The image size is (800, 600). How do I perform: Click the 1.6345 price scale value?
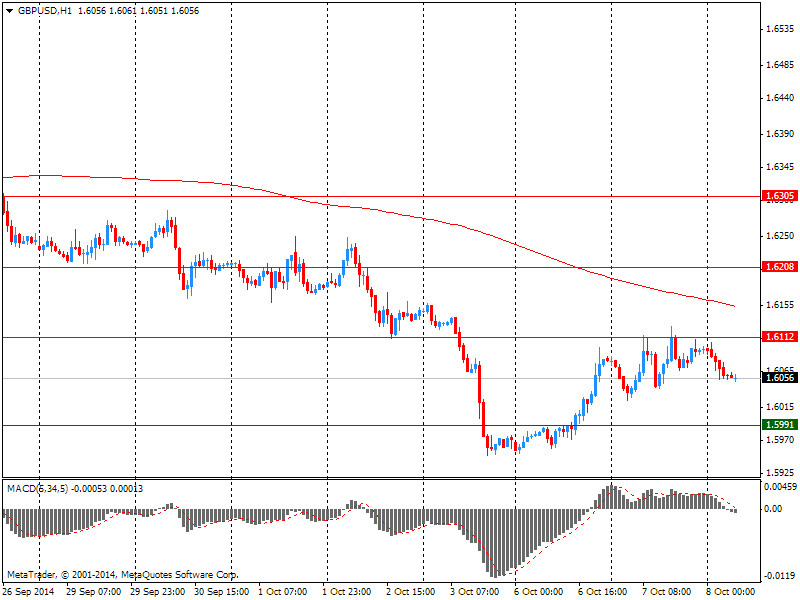click(781, 167)
